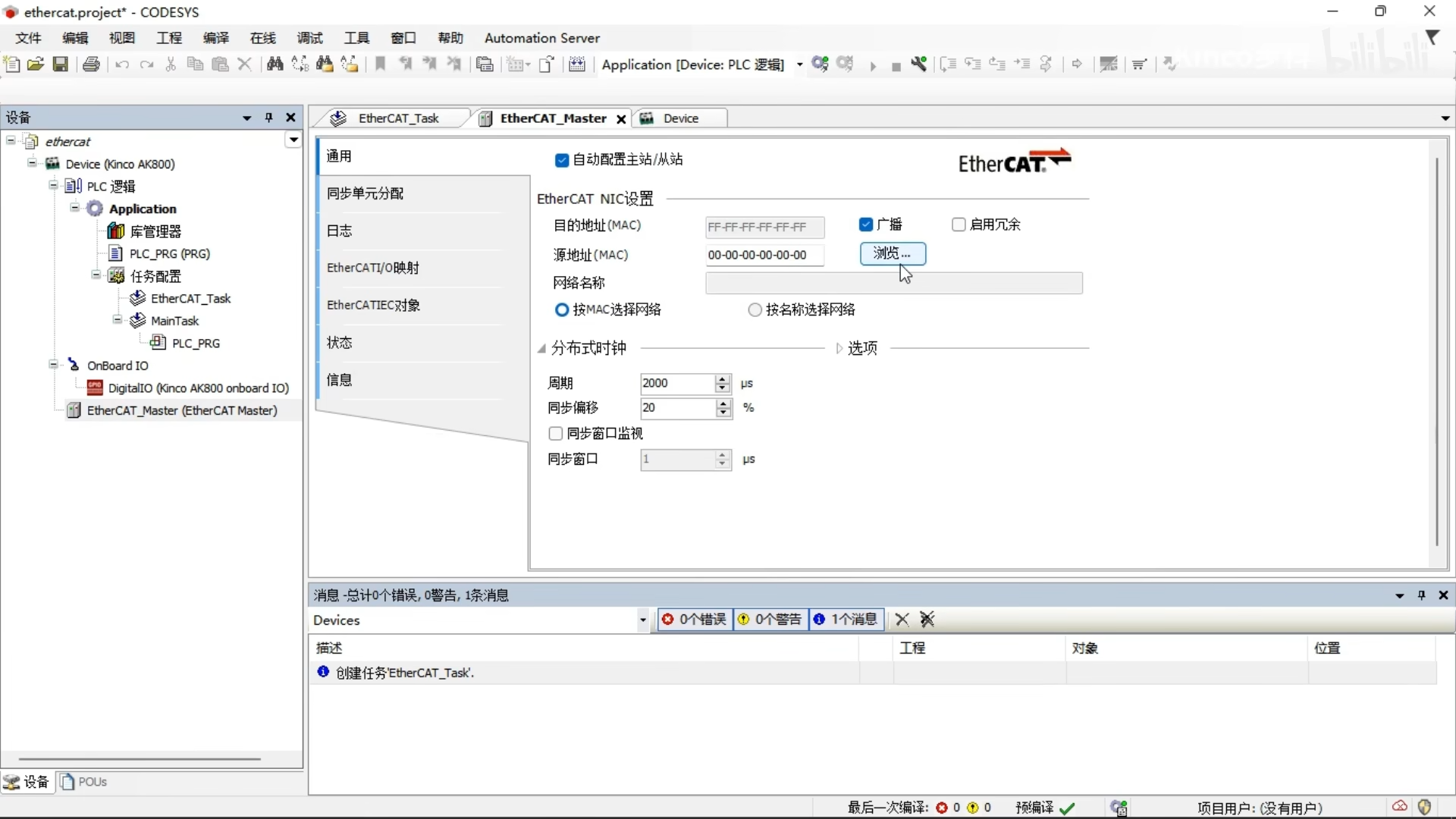
Task: Enable 同步窗口监视 checkbox
Action: pos(555,432)
